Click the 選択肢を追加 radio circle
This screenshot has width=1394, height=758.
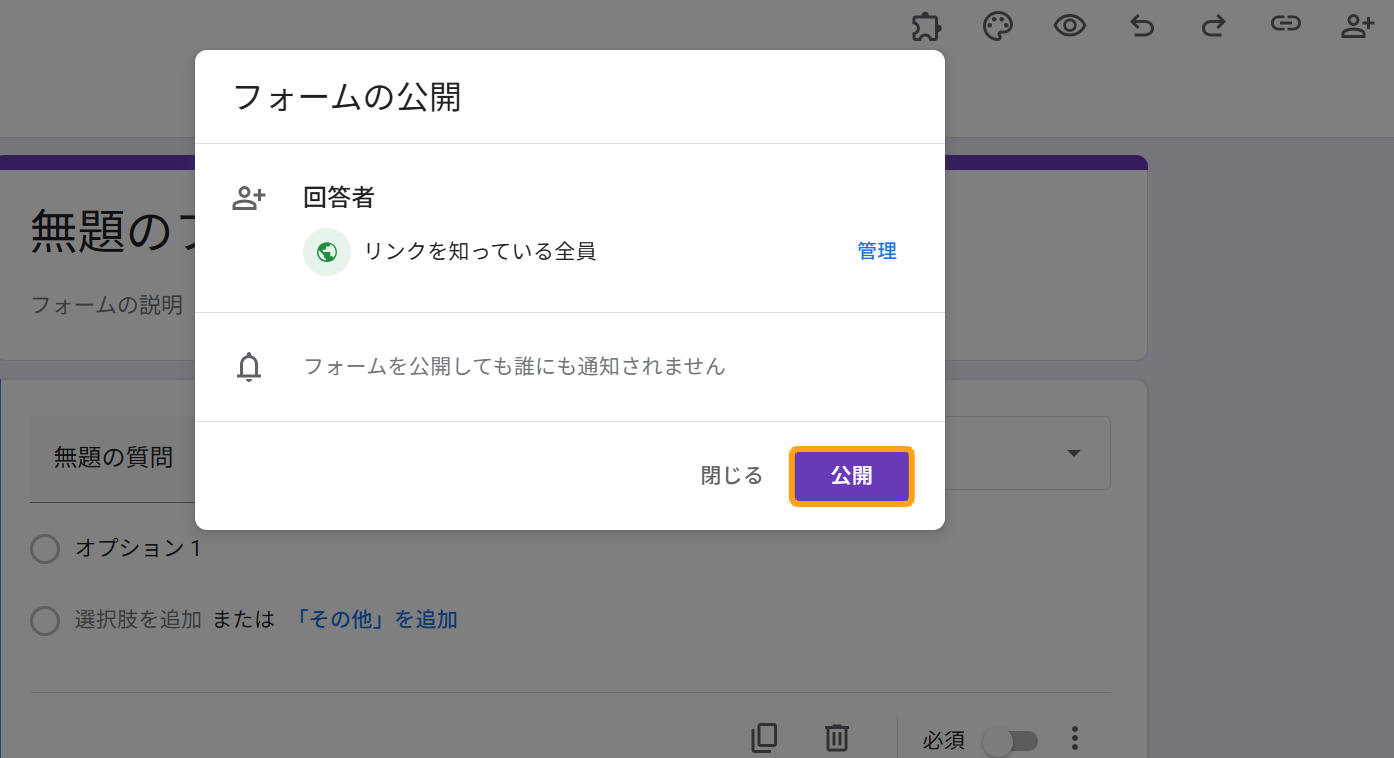click(45, 621)
